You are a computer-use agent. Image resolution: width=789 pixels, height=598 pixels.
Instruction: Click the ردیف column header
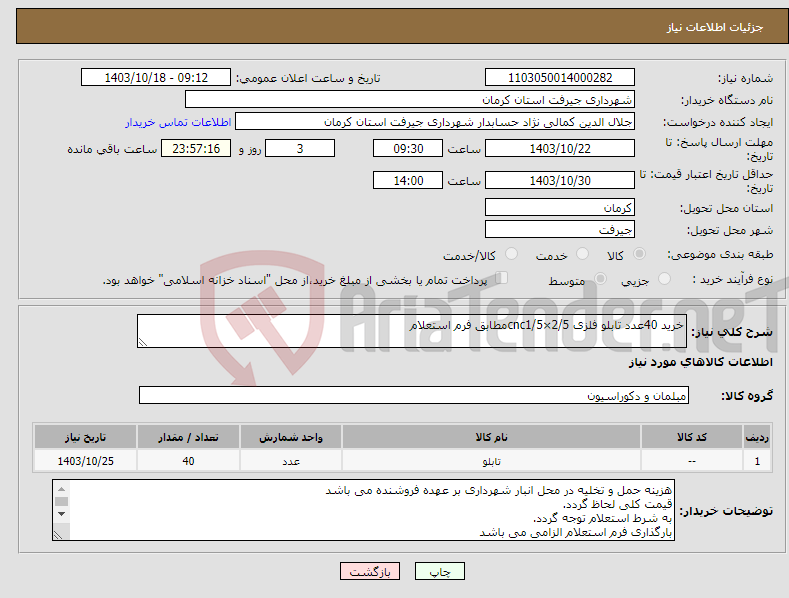(x=757, y=437)
